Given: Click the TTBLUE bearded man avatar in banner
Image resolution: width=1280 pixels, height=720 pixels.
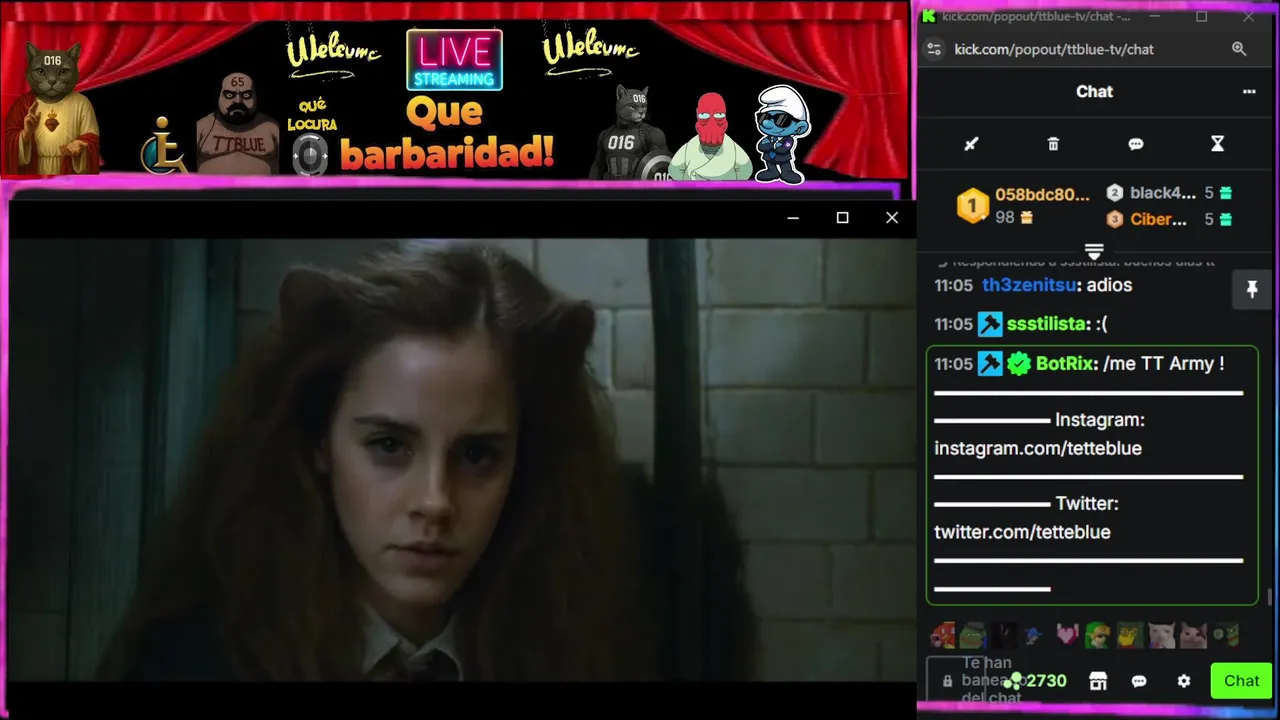Looking at the screenshot, I should [x=237, y=124].
